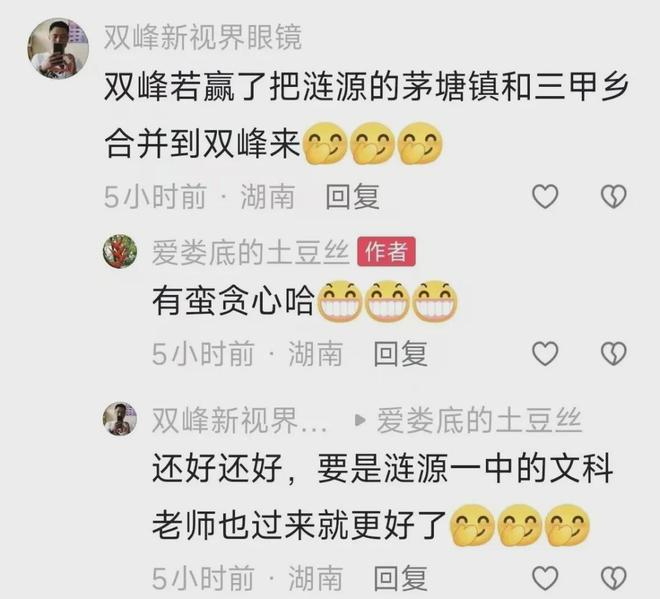Like the last reply about 涟源一中
Screen dimensions: 660x599
tap(545, 578)
